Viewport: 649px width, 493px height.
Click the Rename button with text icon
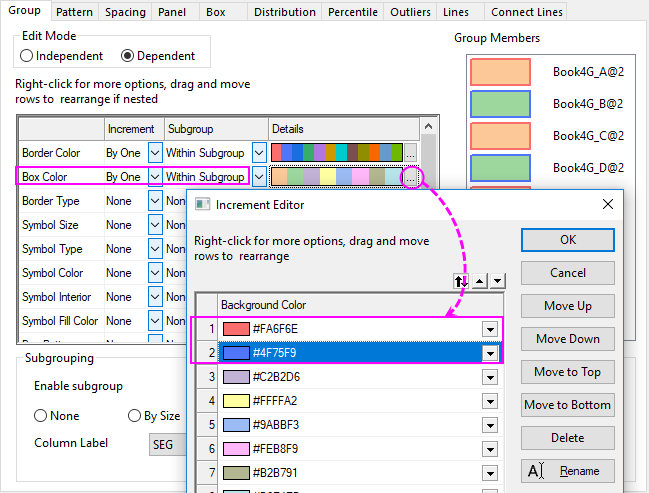click(x=567, y=471)
